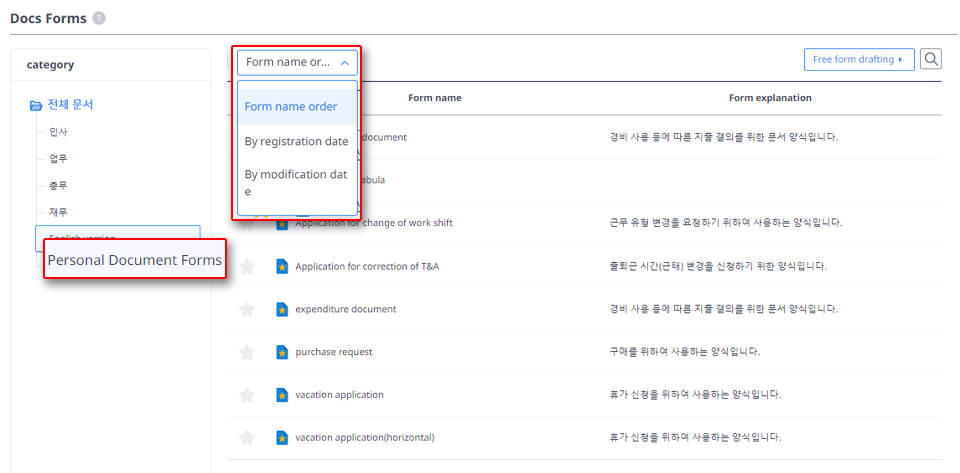Favorite the purchase request form

click(x=247, y=352)
